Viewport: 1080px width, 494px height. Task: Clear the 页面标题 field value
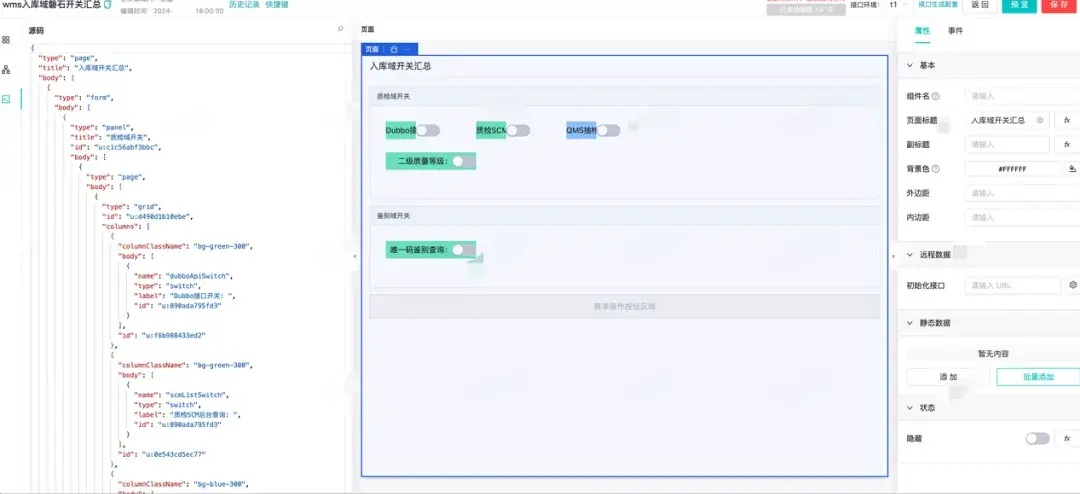pos(1040,121)
